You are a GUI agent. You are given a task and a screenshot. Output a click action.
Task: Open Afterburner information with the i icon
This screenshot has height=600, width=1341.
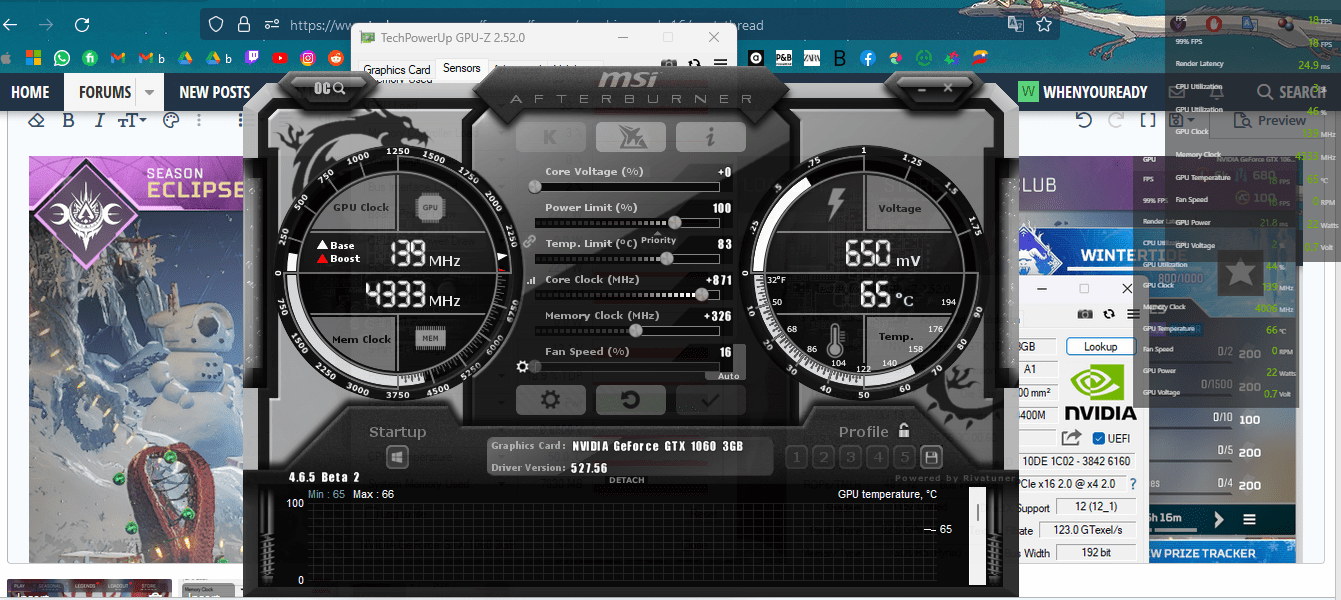pos(710,136)
